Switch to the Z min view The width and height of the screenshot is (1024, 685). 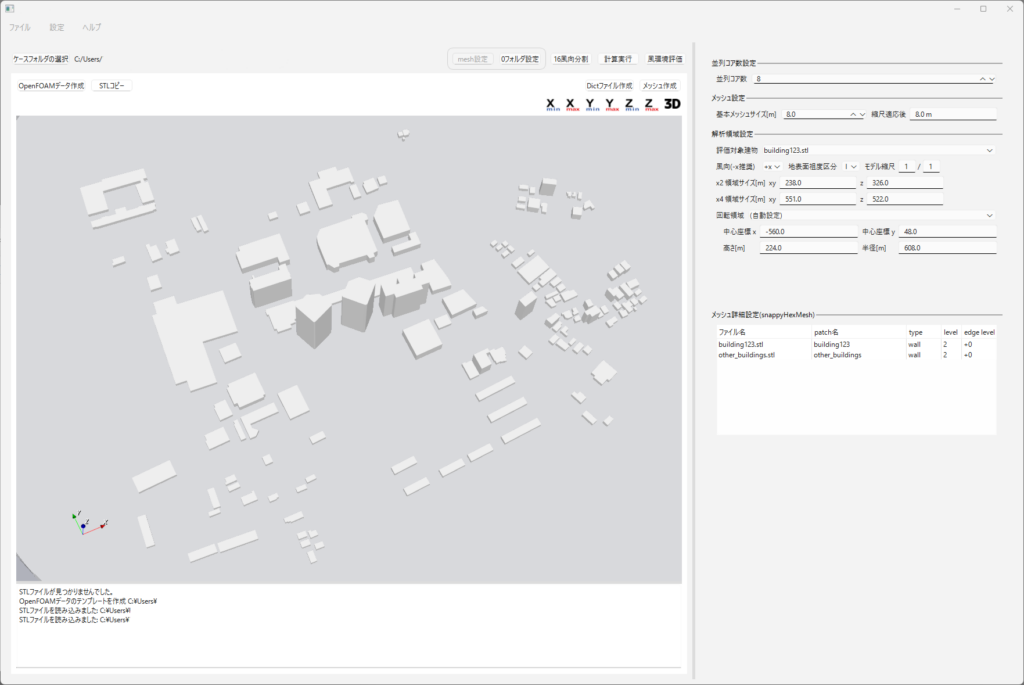click(x=632, y=104)
